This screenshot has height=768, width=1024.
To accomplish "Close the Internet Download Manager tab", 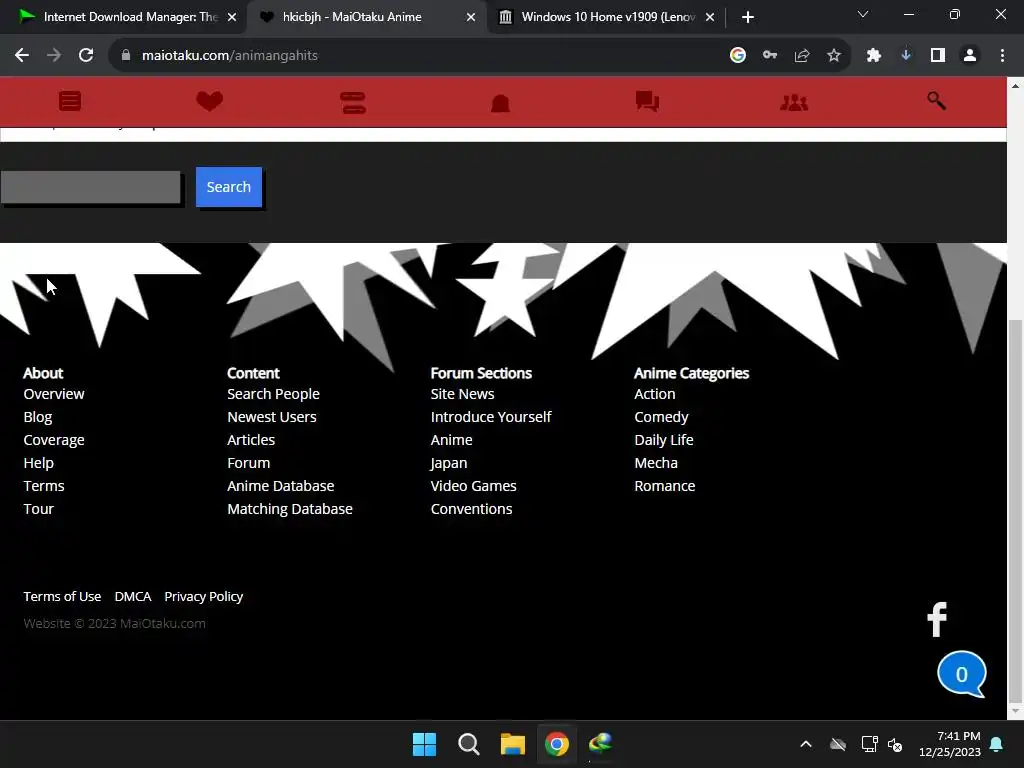I will tap(232, 17).
